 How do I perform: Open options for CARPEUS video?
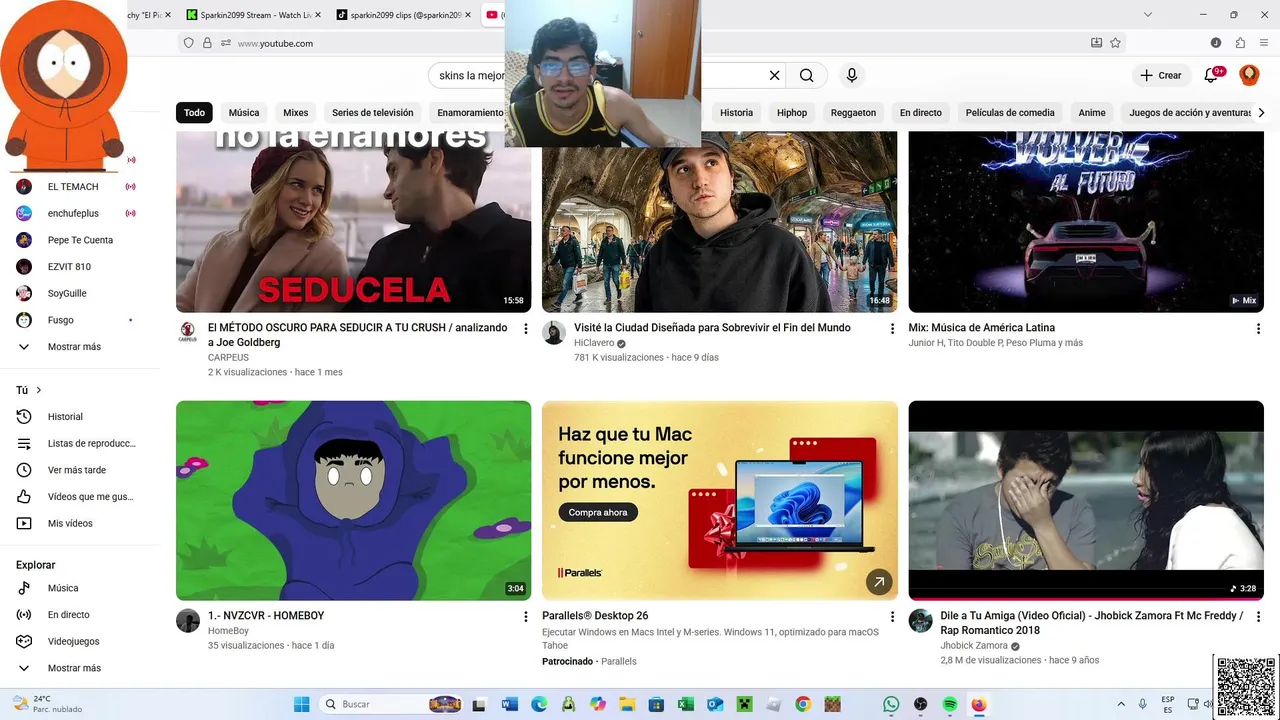[526, 329]
